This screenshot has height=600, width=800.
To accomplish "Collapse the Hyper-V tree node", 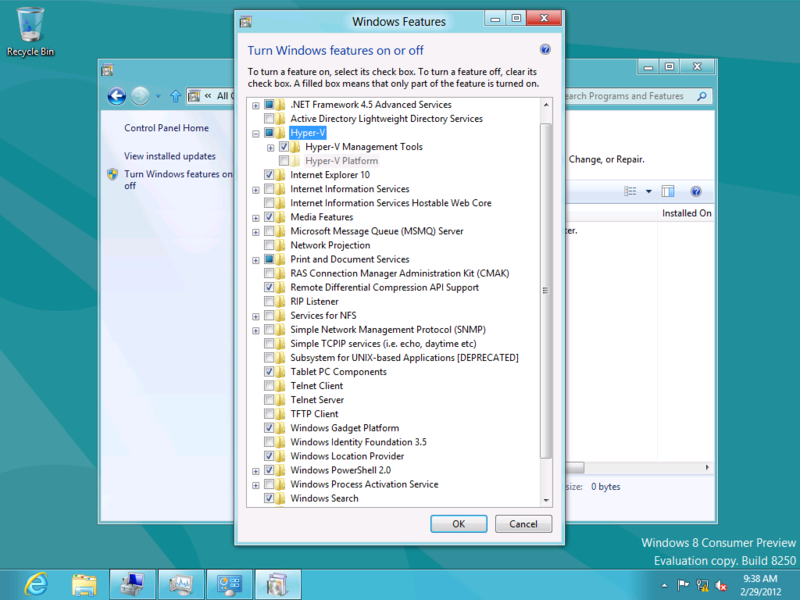I will pos(255,132).
